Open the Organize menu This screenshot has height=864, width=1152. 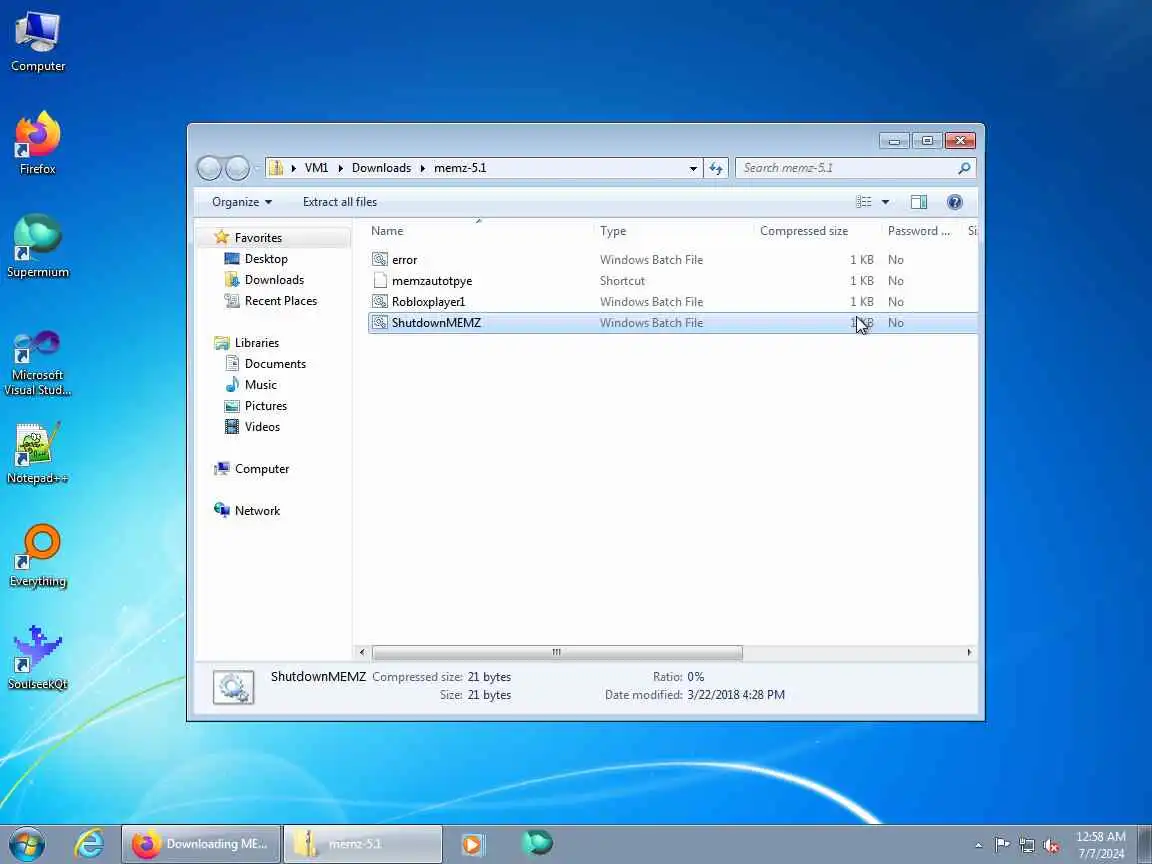[x=242, y=202]
